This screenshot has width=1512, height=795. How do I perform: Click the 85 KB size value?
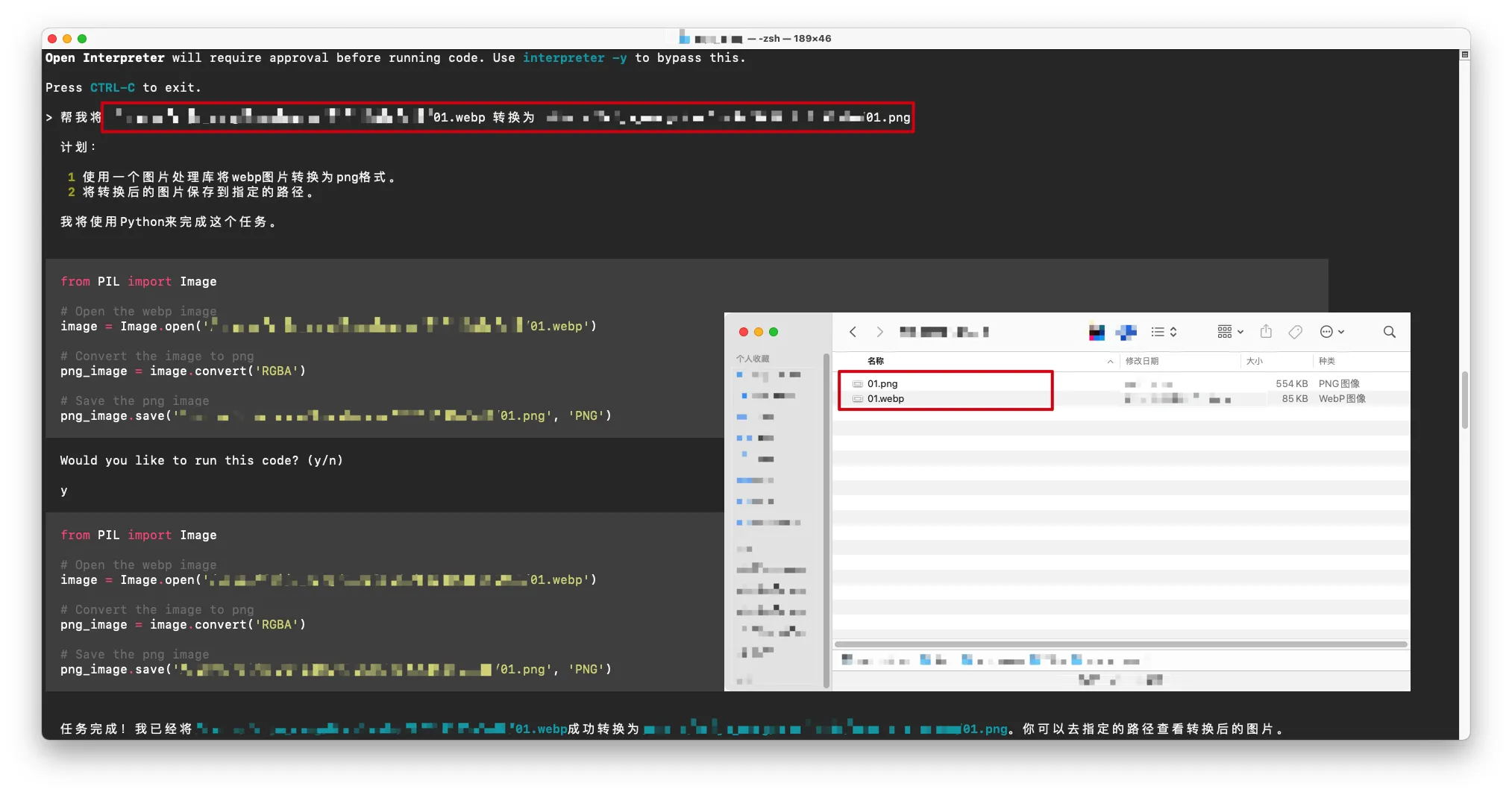pos(1295,399)
